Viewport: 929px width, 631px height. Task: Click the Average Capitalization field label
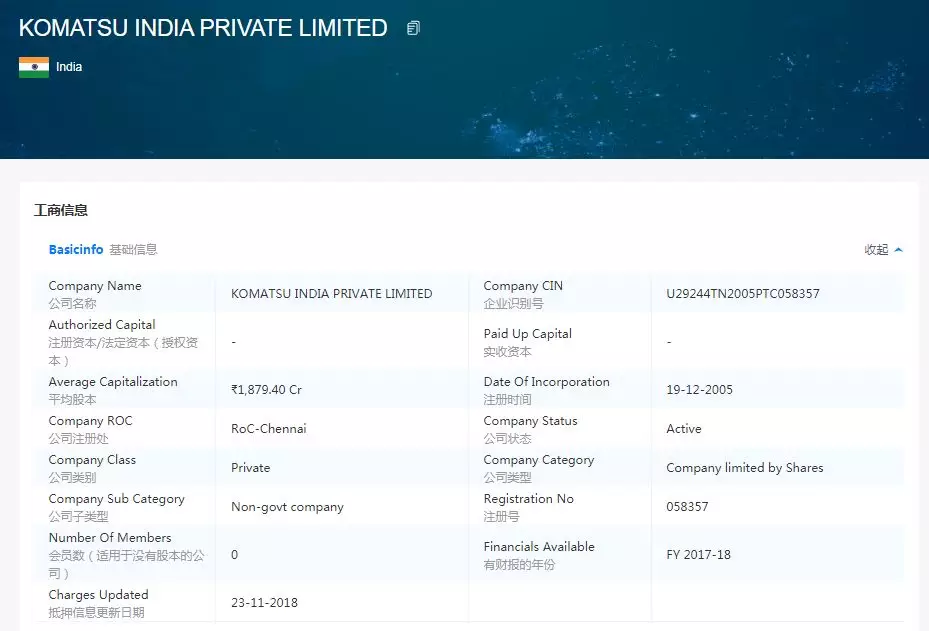click(113, 382)
